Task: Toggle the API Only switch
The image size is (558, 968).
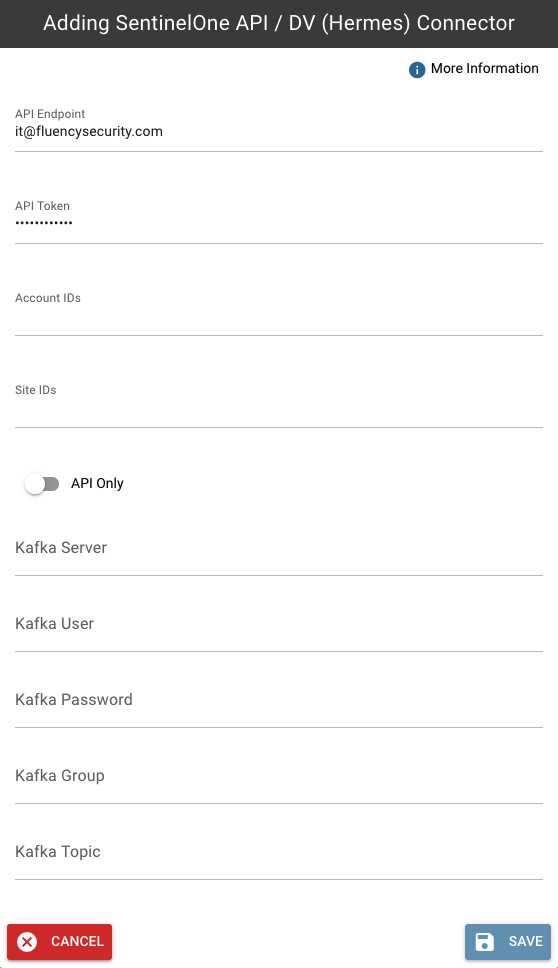Action: coord(42,484)
